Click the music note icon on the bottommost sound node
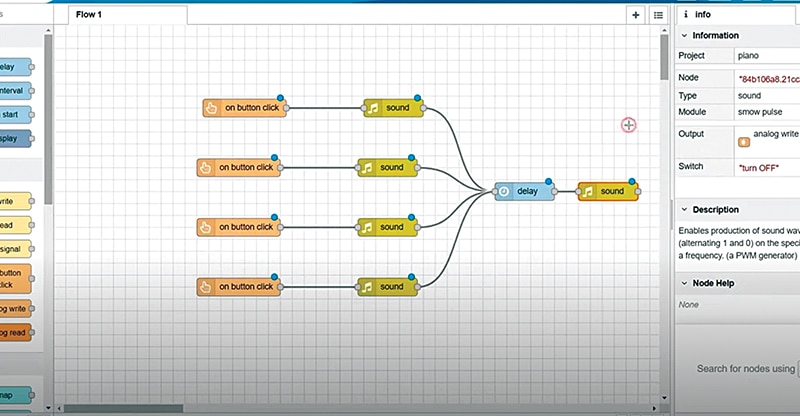This screenshot has height=416, width=800. [x=367, y=287]
